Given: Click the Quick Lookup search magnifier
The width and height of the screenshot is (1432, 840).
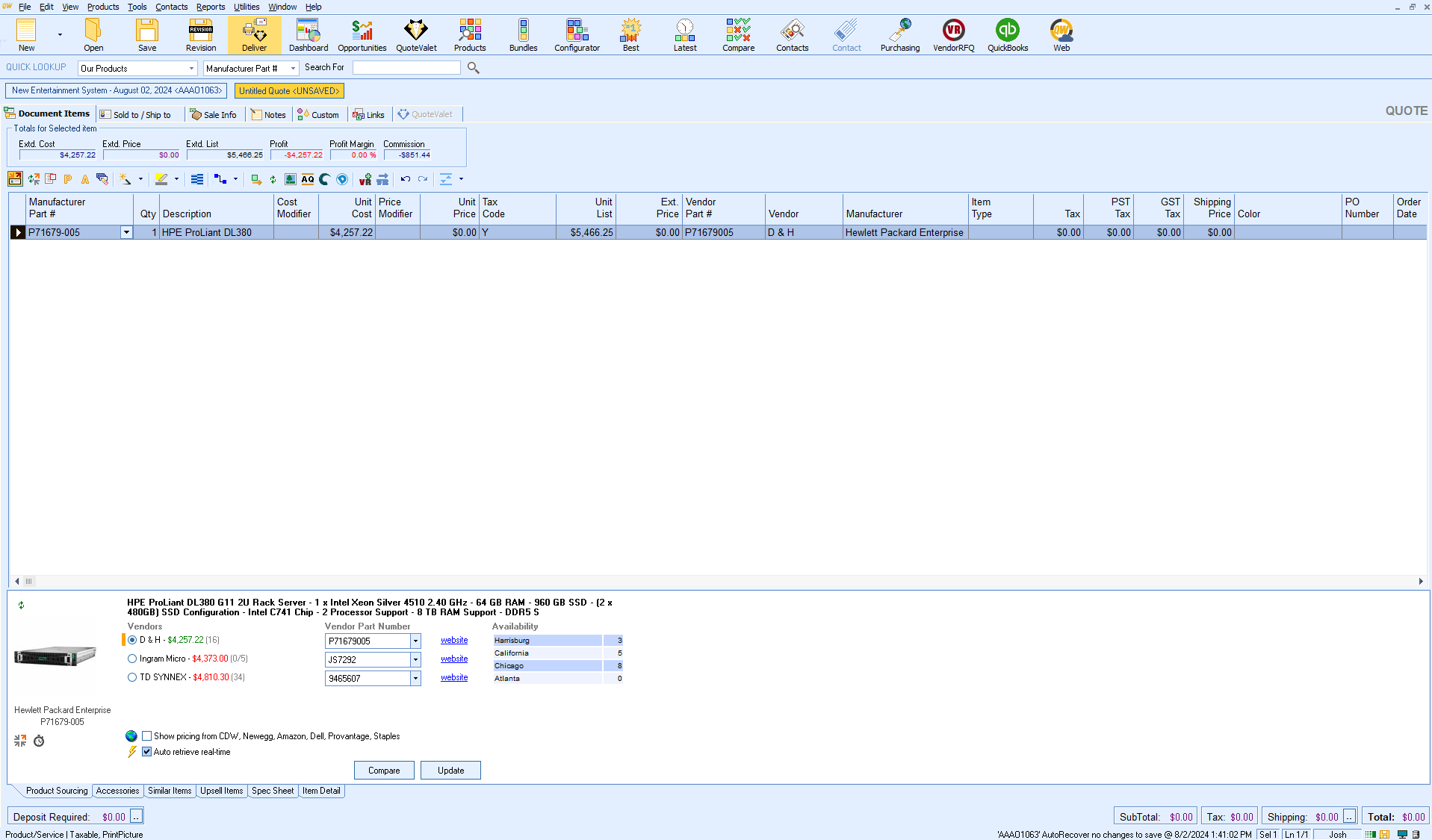Looking at the screenshot, I should pyautogui.click(x=473, y=68).
